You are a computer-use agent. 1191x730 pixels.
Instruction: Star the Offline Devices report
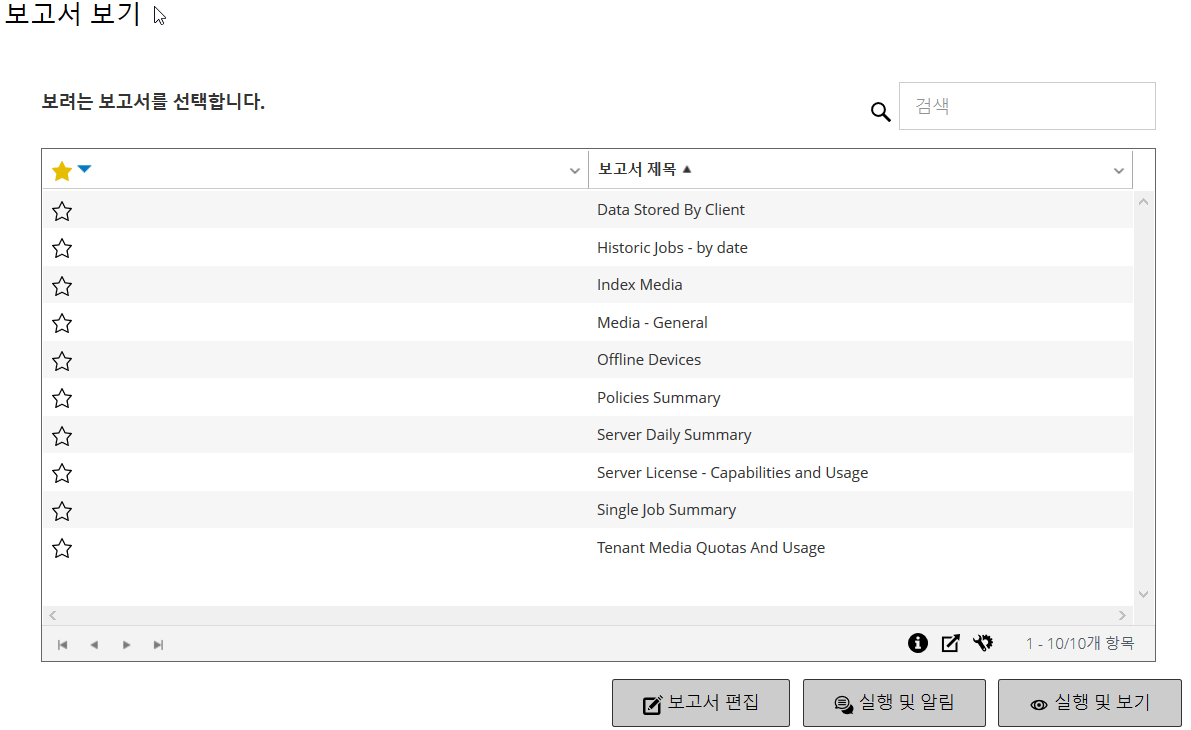coord(62,361)
